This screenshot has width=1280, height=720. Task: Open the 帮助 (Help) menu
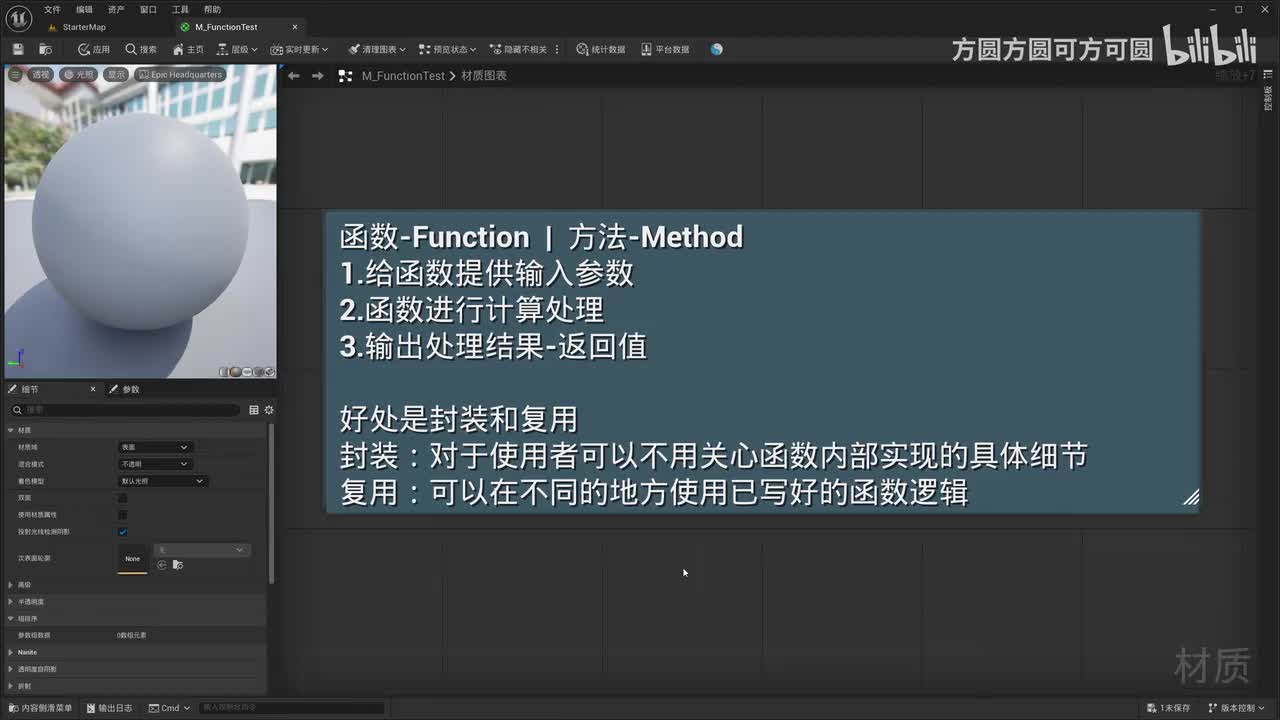click(x=212, y=9)
